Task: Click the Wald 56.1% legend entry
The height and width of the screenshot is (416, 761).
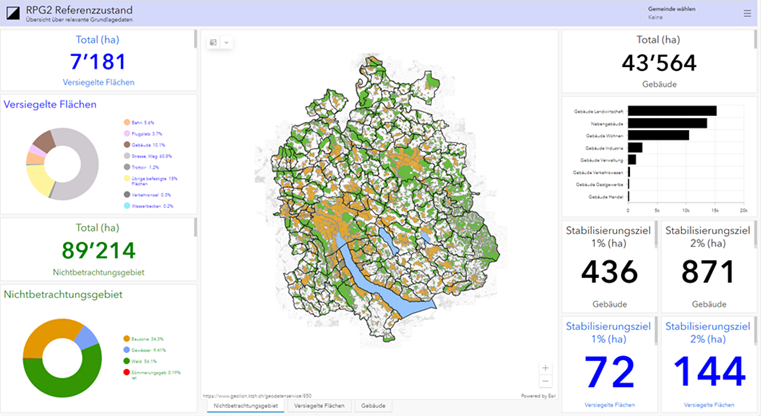Action: click(x=140, y=361)
